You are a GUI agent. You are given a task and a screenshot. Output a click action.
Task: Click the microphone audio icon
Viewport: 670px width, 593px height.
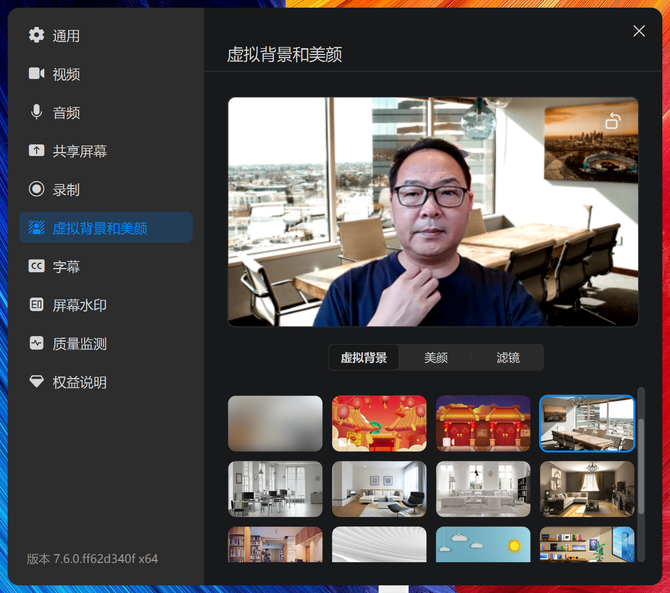point(36,112)
